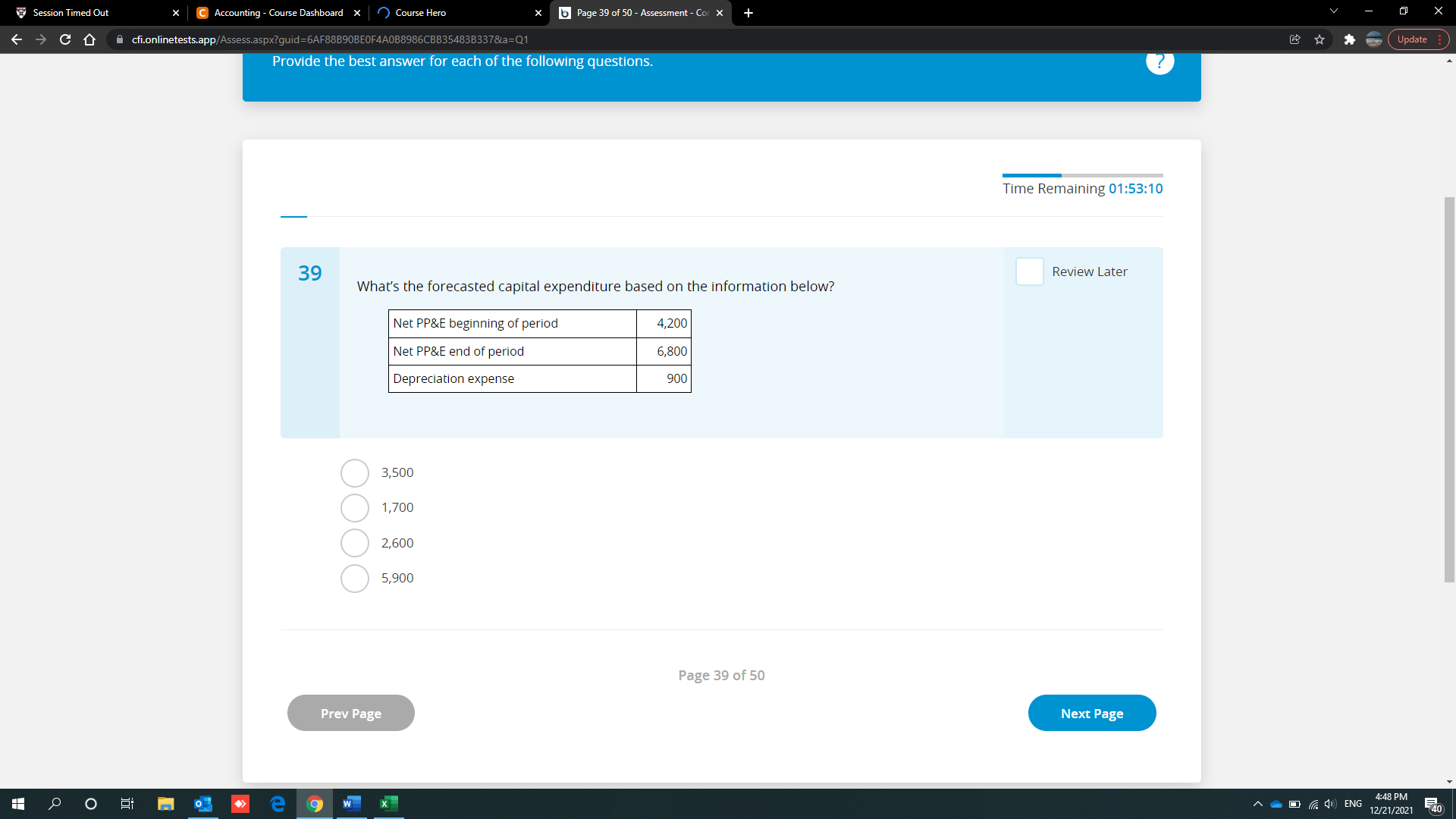
Task: Open the browser home page
Action: pyautogui.click(x=89, y=39)
